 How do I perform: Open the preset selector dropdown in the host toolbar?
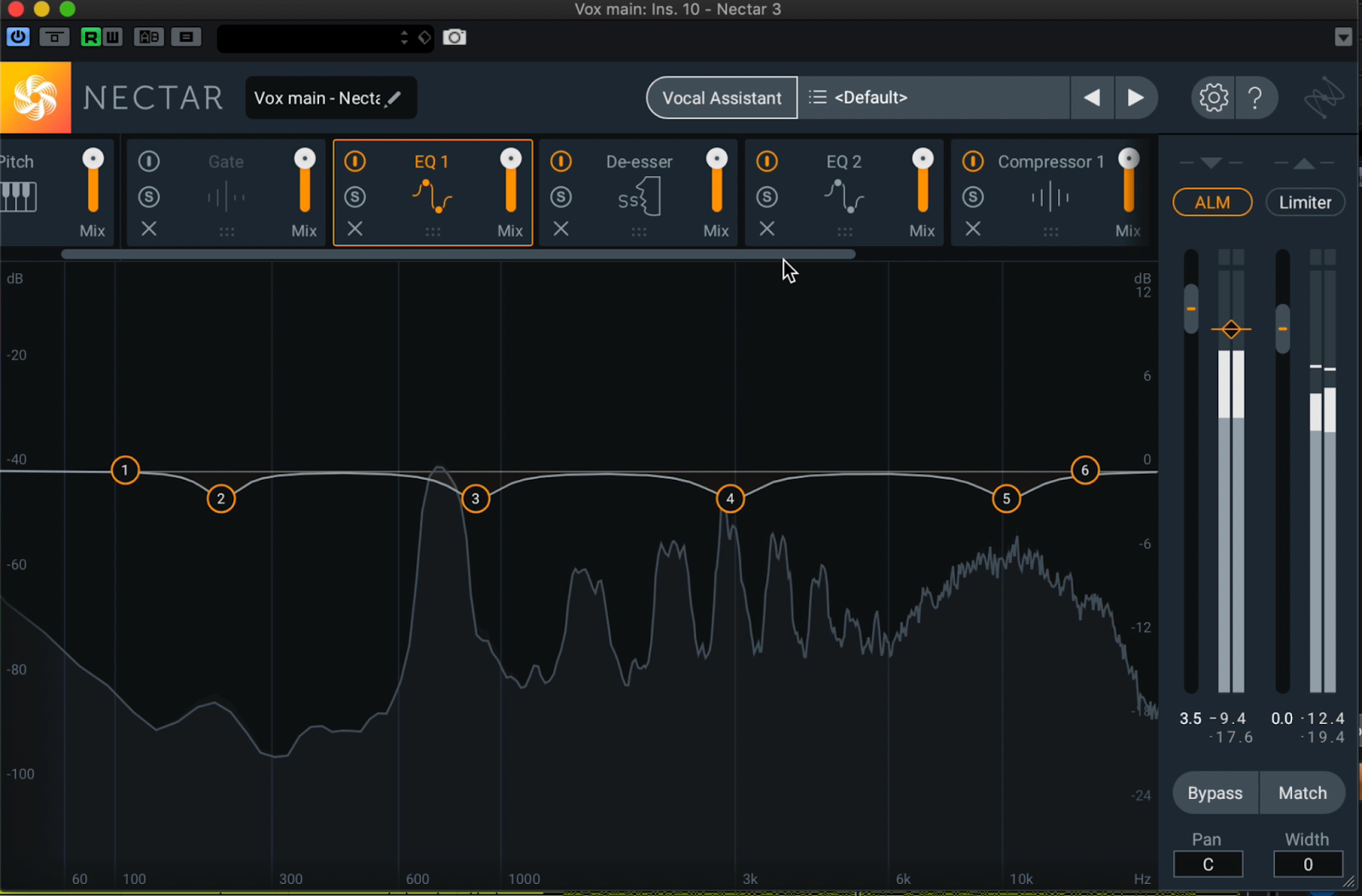pyautogui.click(x=325, y=38)
